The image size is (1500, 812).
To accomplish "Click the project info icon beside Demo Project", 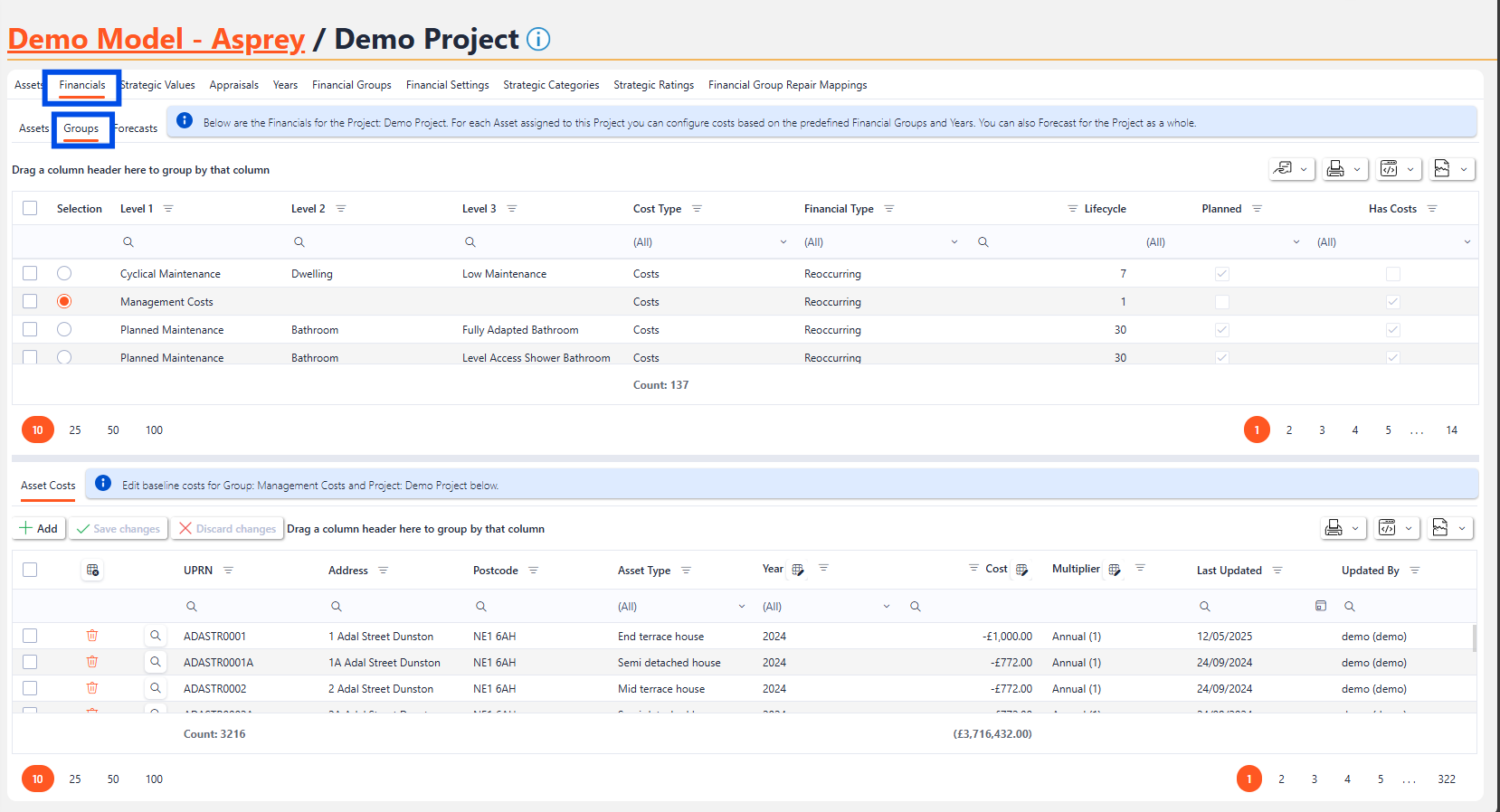I will [x=538, y=39].
